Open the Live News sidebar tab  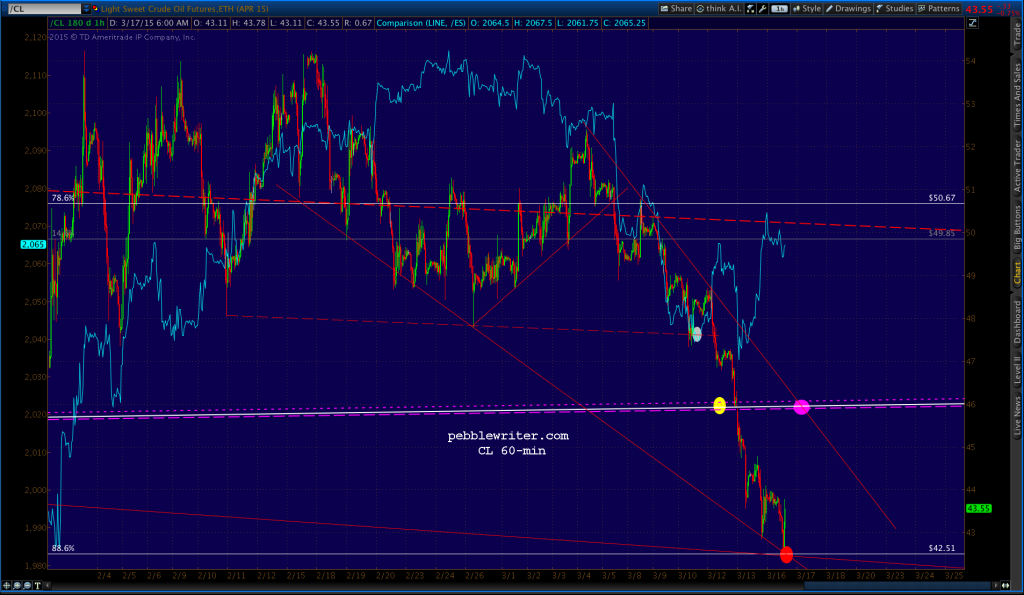[1017, 416]
